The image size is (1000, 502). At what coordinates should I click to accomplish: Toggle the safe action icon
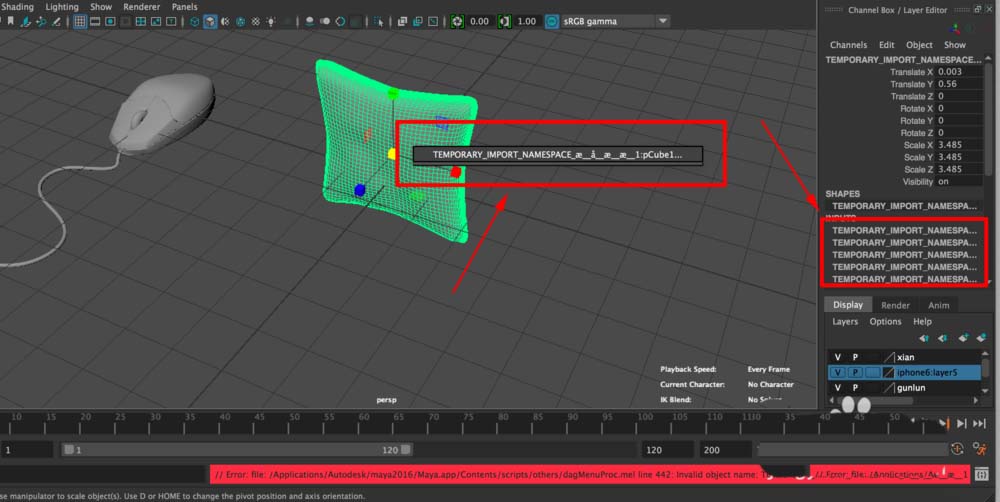click(x=156, y=21)
